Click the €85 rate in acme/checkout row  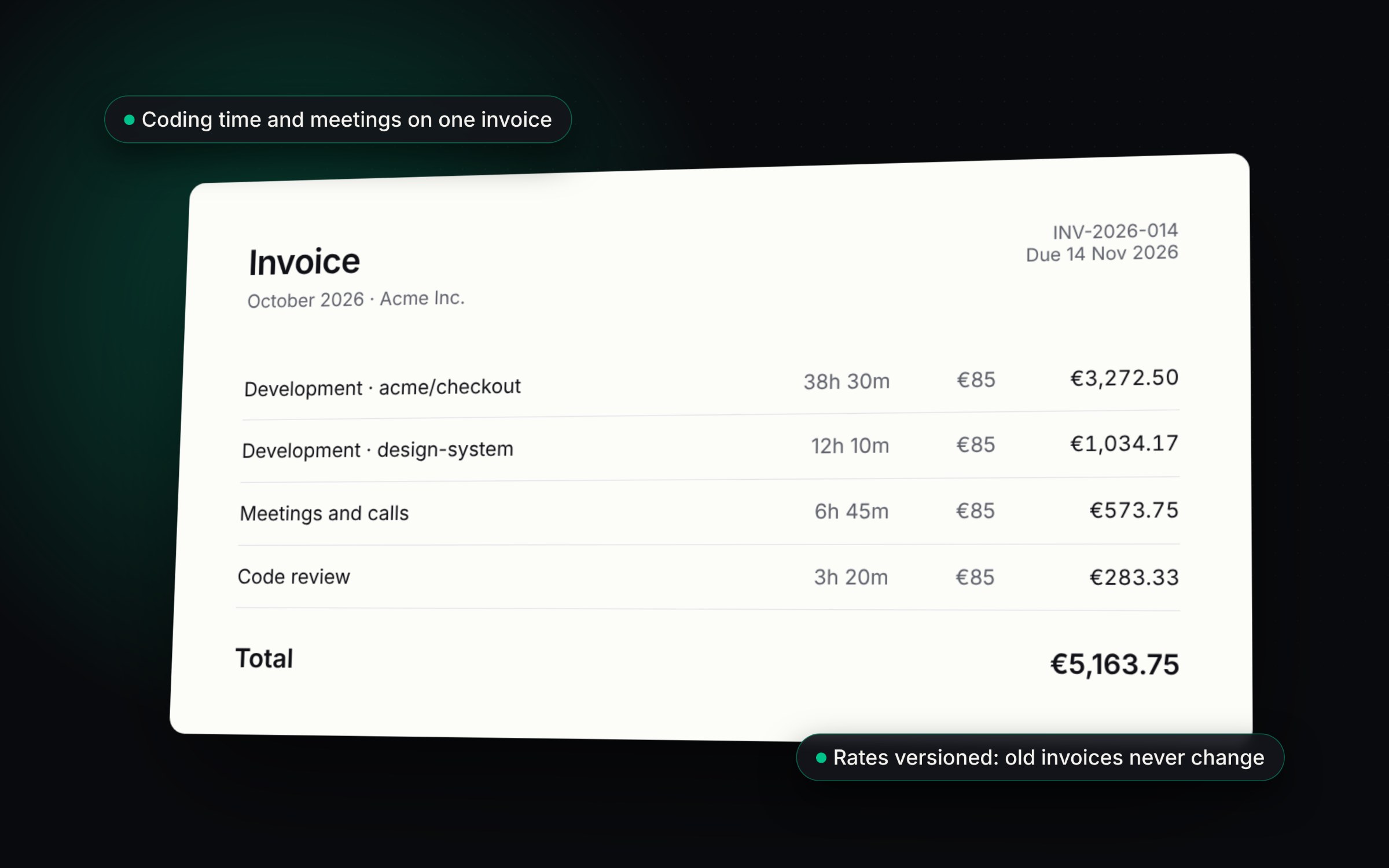click(976, 380)
